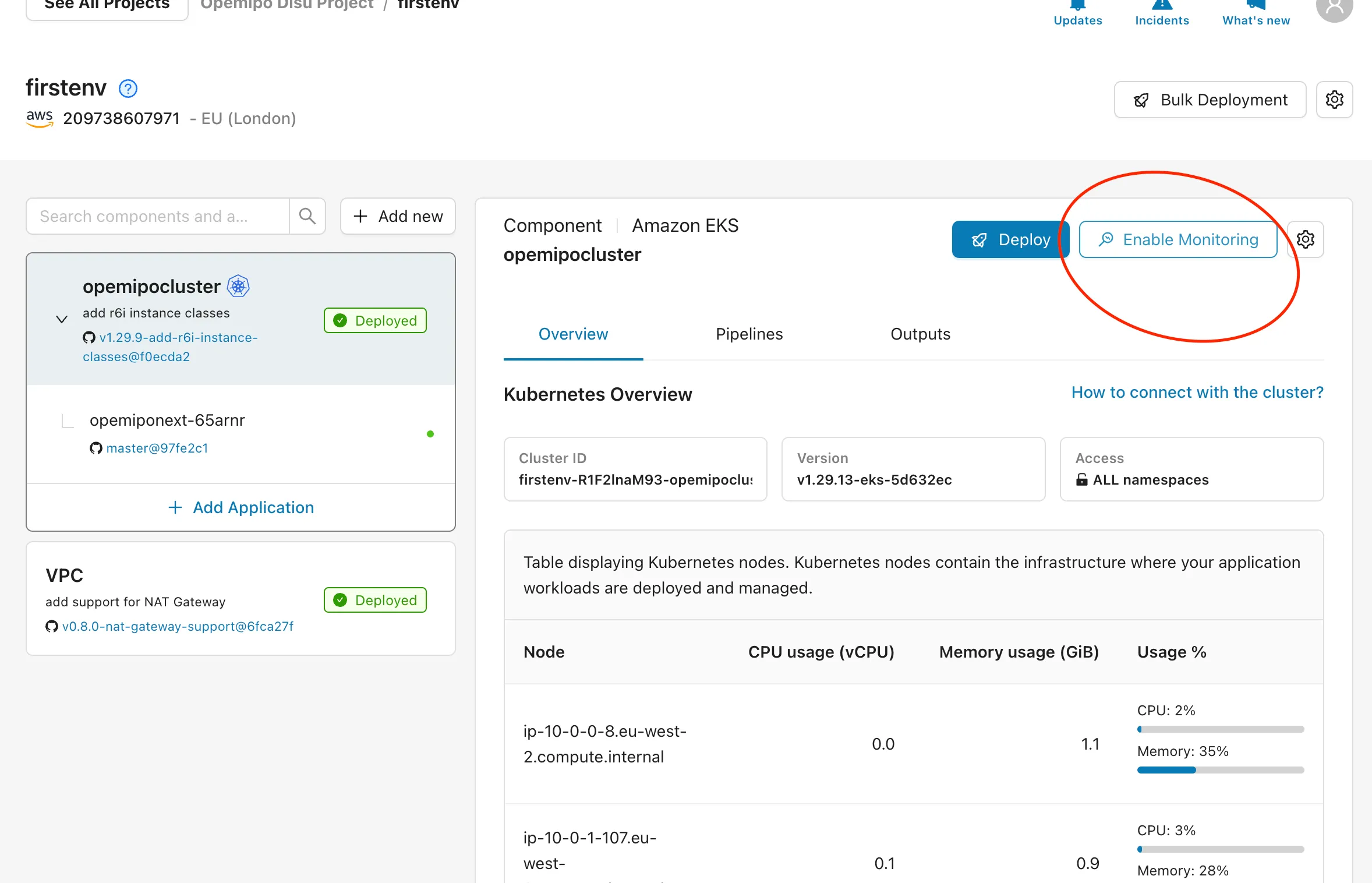1372x883 pixels.
Task: Click green status dot for opemiponext-65arnr
Action: coord(430,434)
